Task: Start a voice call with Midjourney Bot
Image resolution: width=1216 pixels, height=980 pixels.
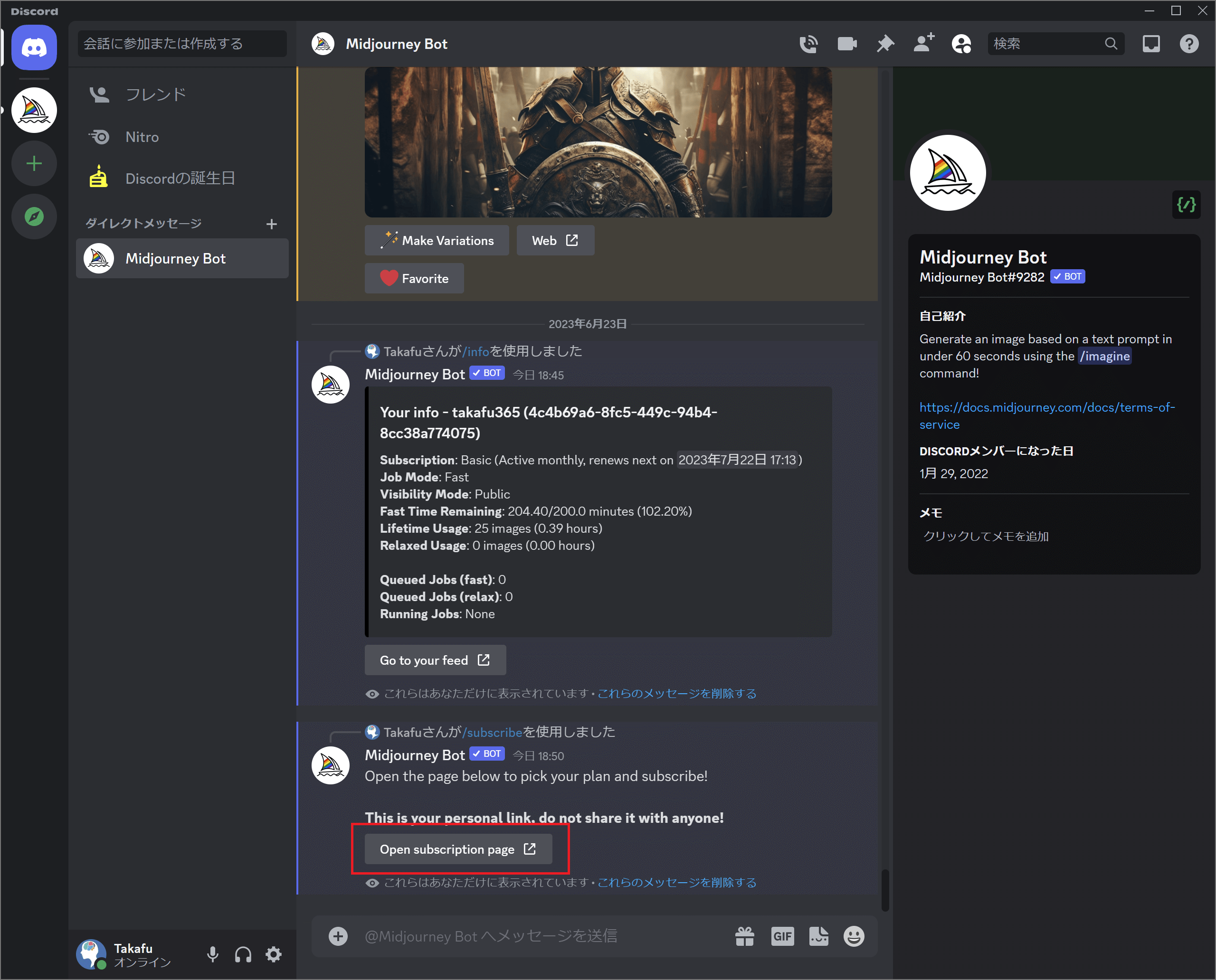Action: [x=808, y=44]
